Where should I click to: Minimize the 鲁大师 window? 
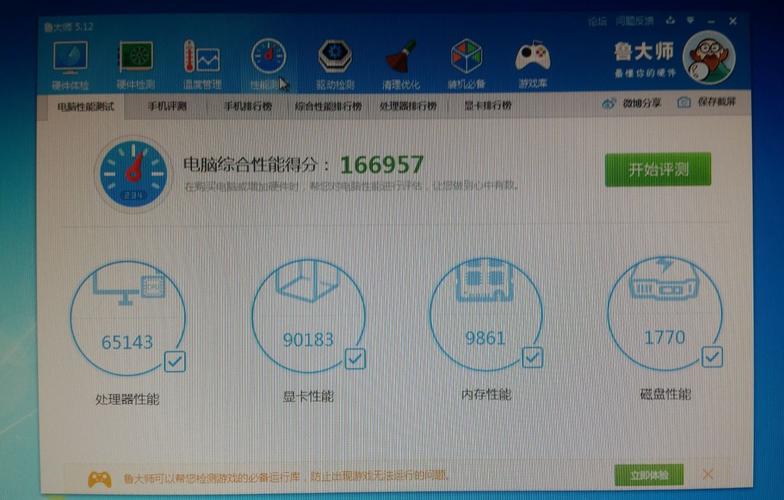click(712, 21)
